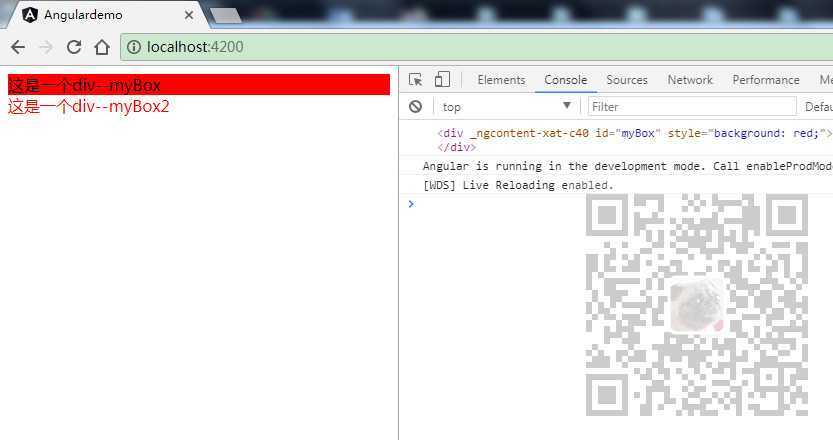The image size is (833, 440).
Task: Click the closing </div> console line
Action: 457,147
